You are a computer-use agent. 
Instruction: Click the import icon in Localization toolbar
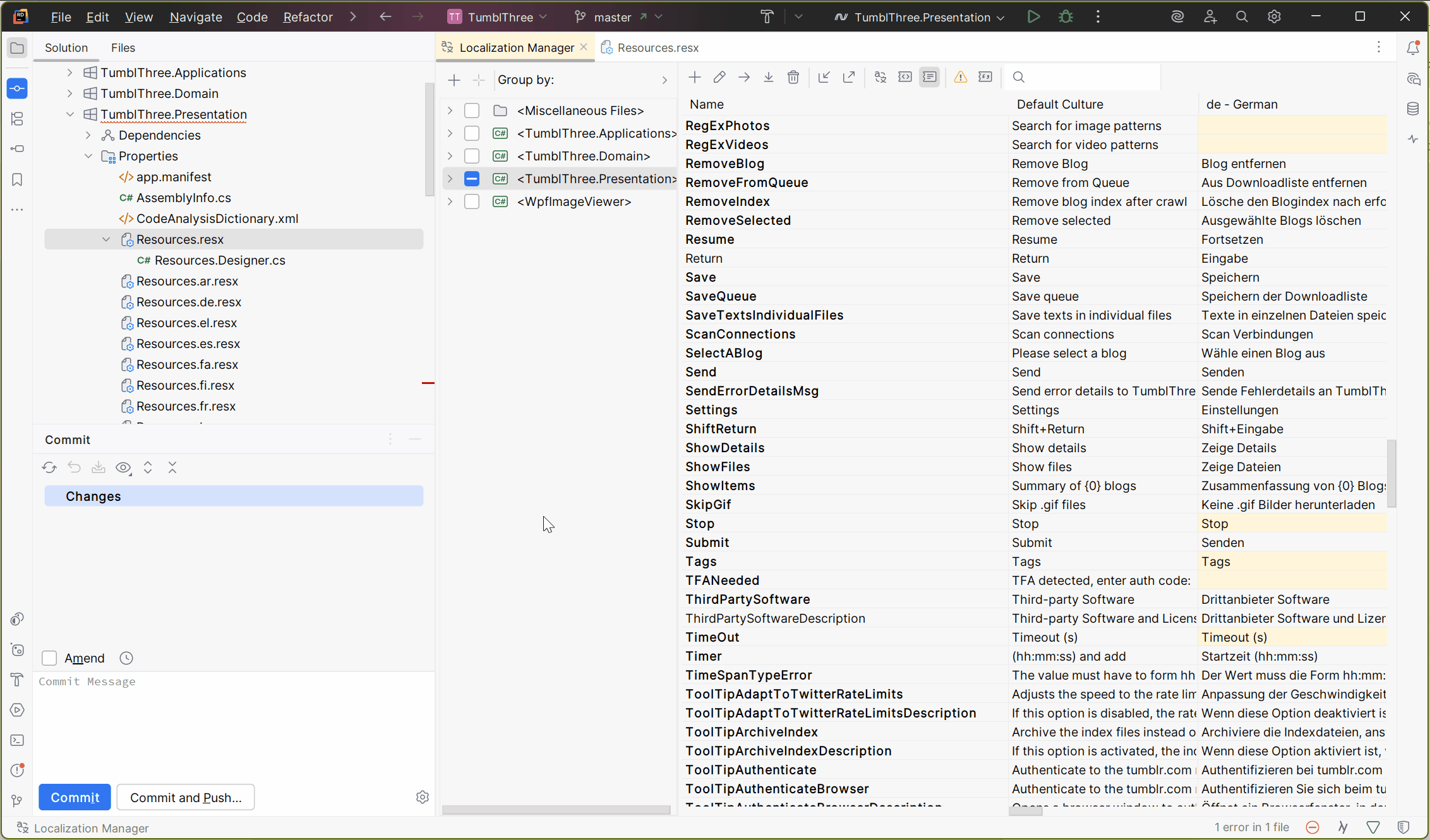824,78
